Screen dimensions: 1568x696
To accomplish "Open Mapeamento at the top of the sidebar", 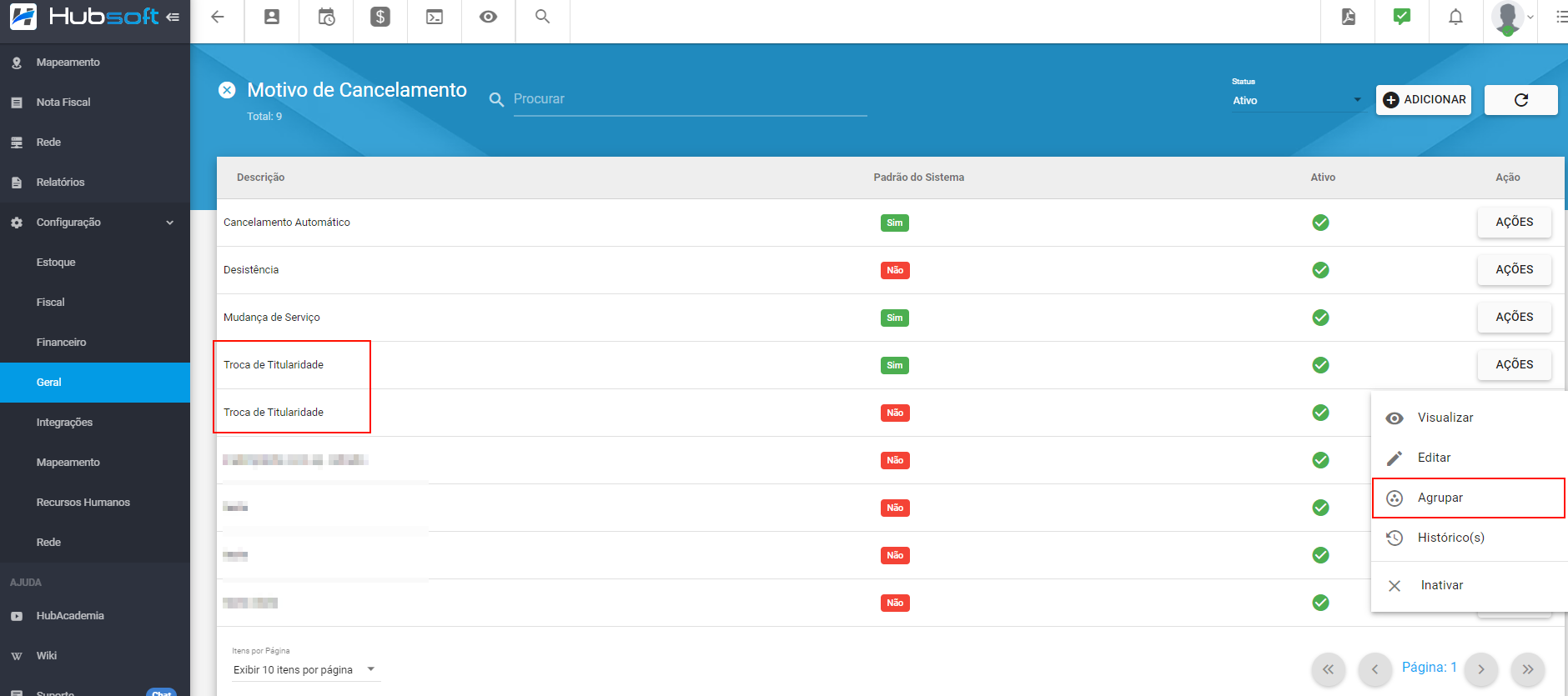I will pos(95,63).
